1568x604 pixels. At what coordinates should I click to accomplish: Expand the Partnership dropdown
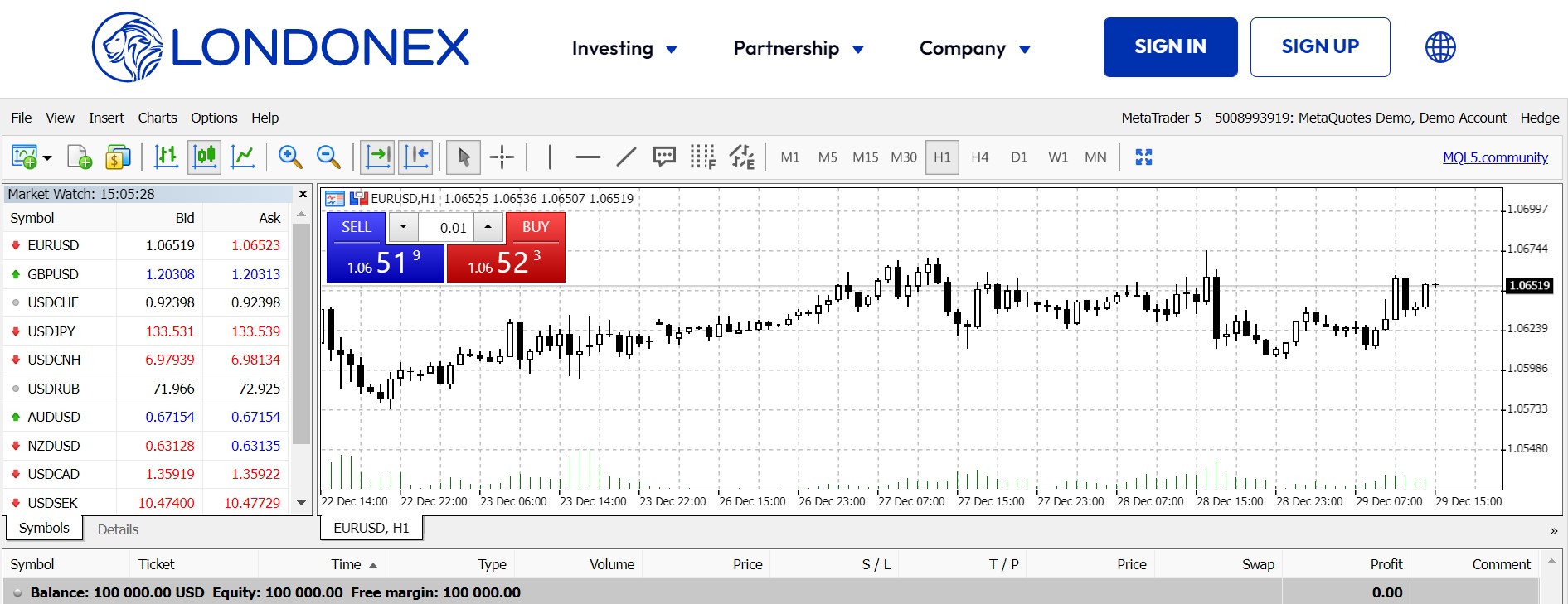pyautogui.click(x=799, y=48)
